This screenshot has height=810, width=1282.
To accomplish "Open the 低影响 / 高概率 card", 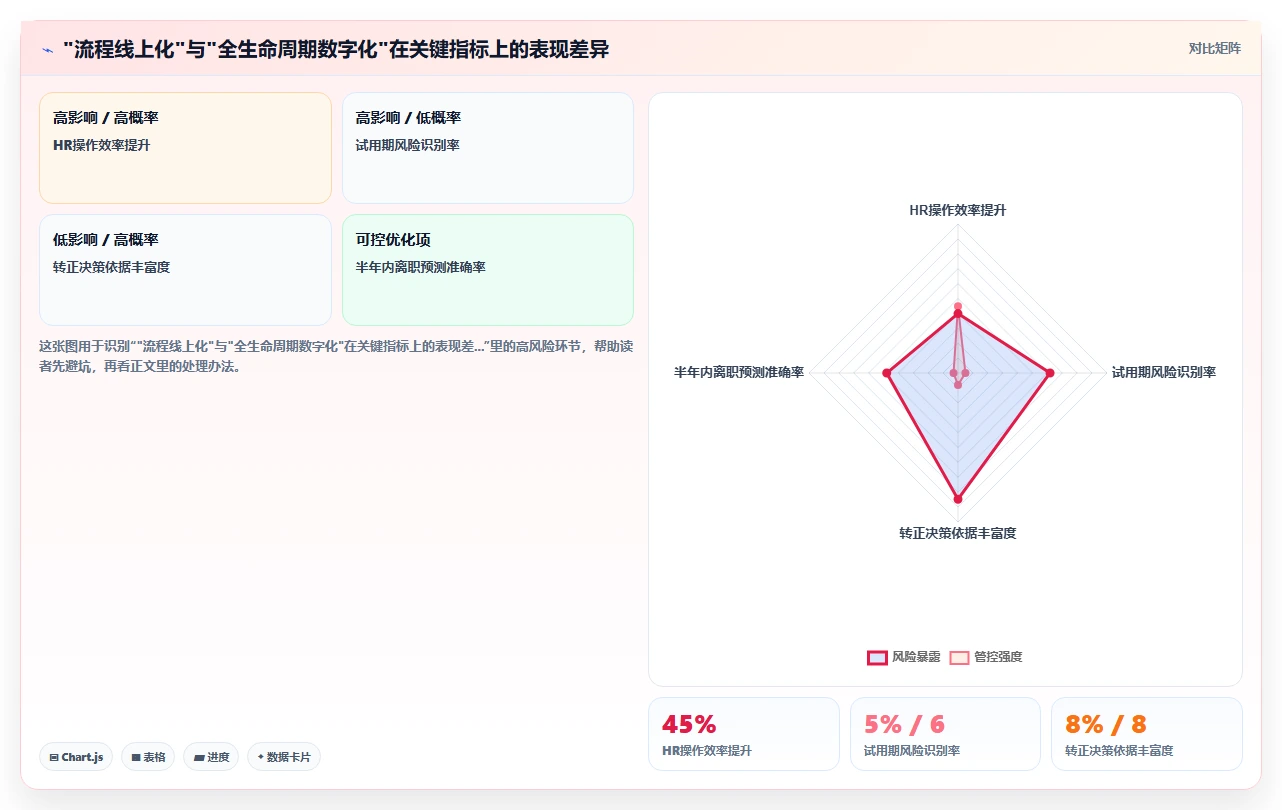I will [x=185, y=270].
